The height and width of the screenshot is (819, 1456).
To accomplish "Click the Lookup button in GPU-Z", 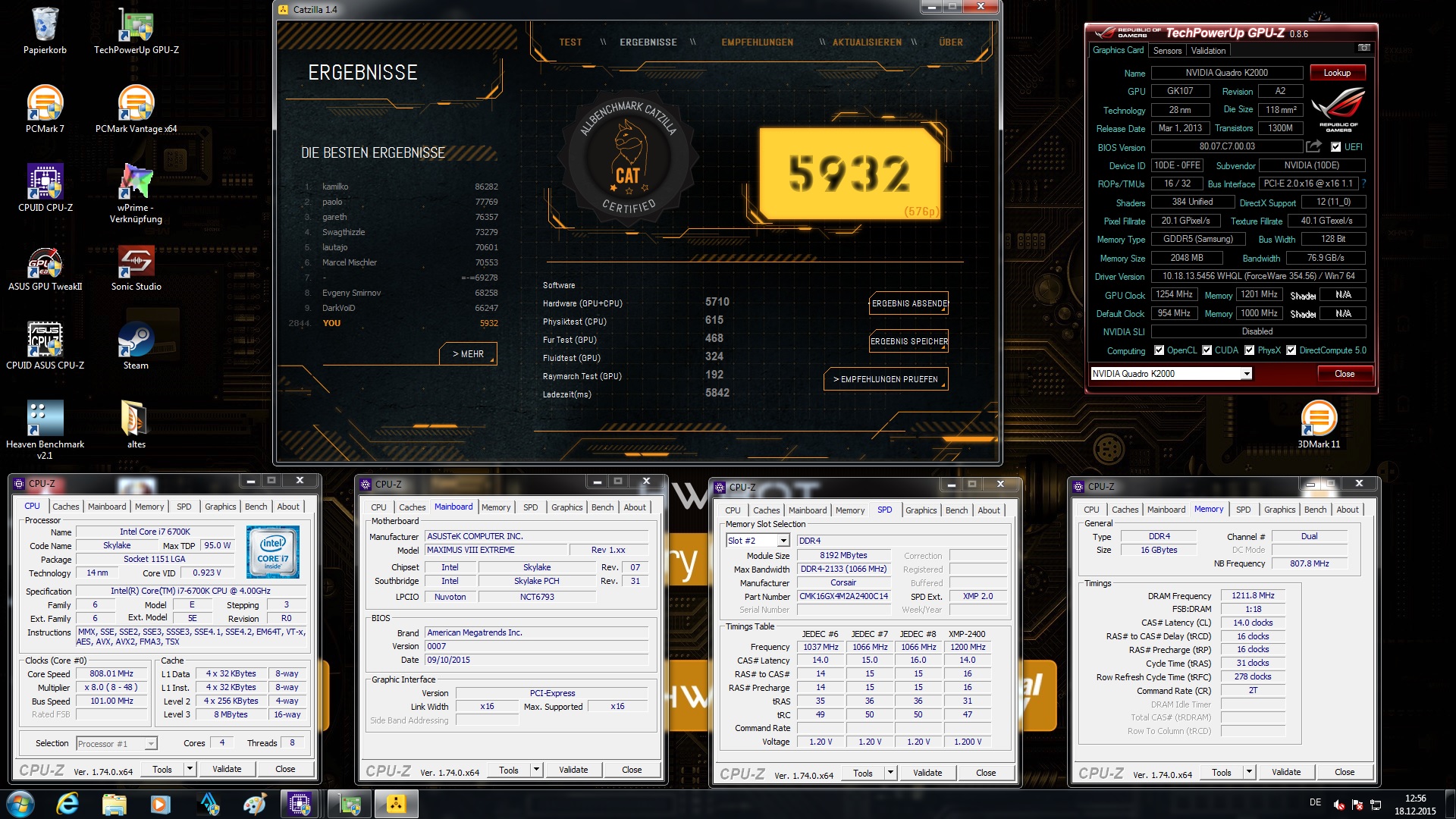I will coord(1337,73).
